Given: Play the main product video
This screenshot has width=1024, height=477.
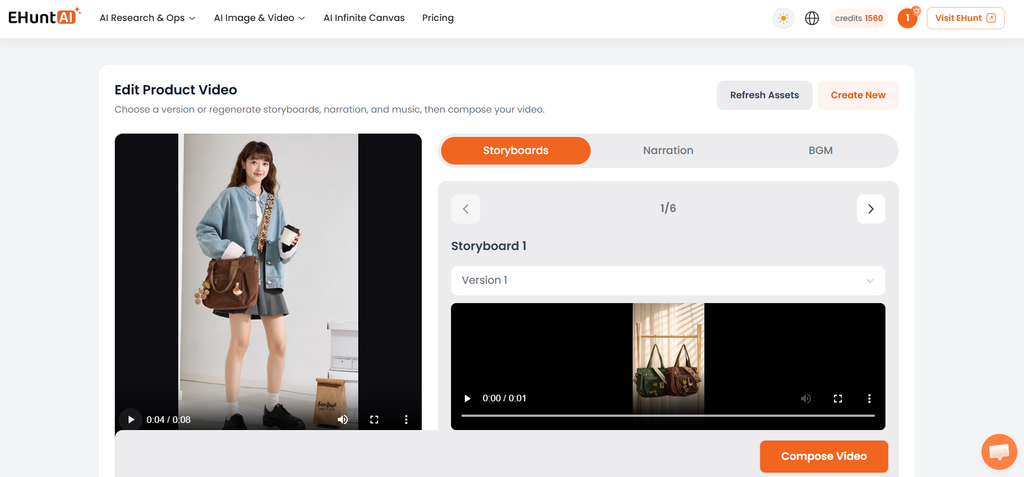Looking at the screenshot, I should 131,419.
